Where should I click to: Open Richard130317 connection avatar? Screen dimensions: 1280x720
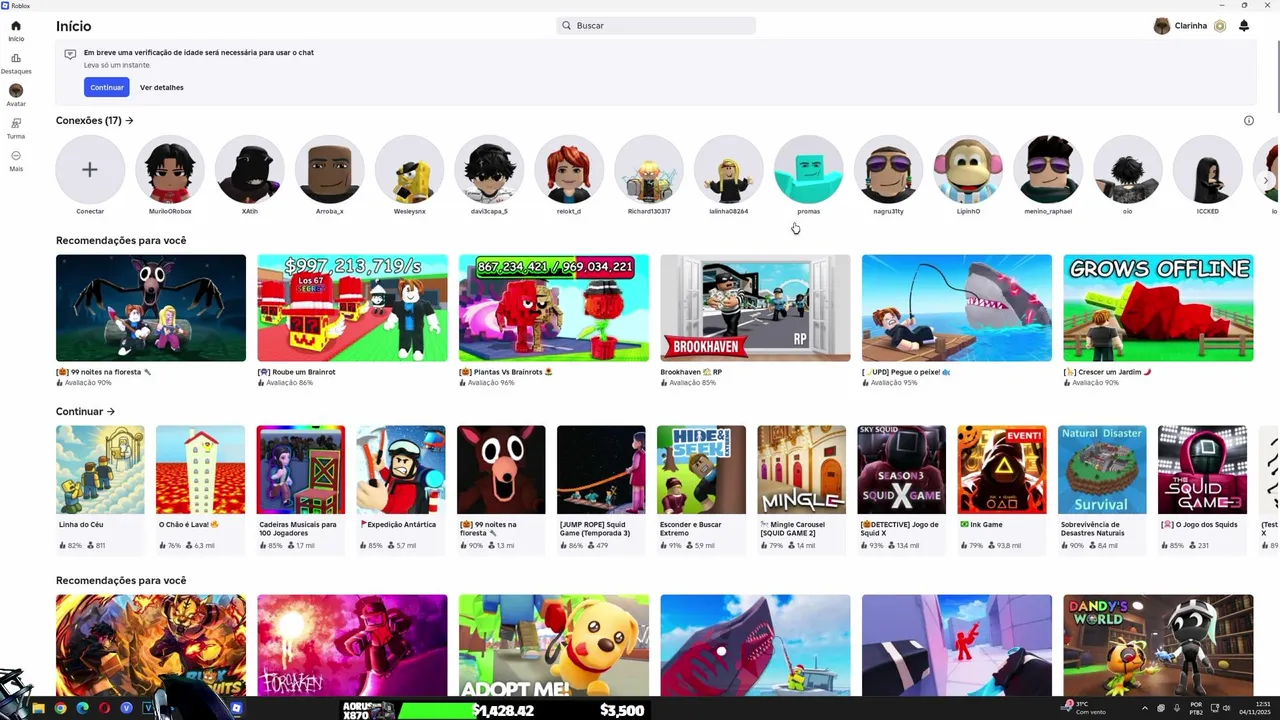649,170
